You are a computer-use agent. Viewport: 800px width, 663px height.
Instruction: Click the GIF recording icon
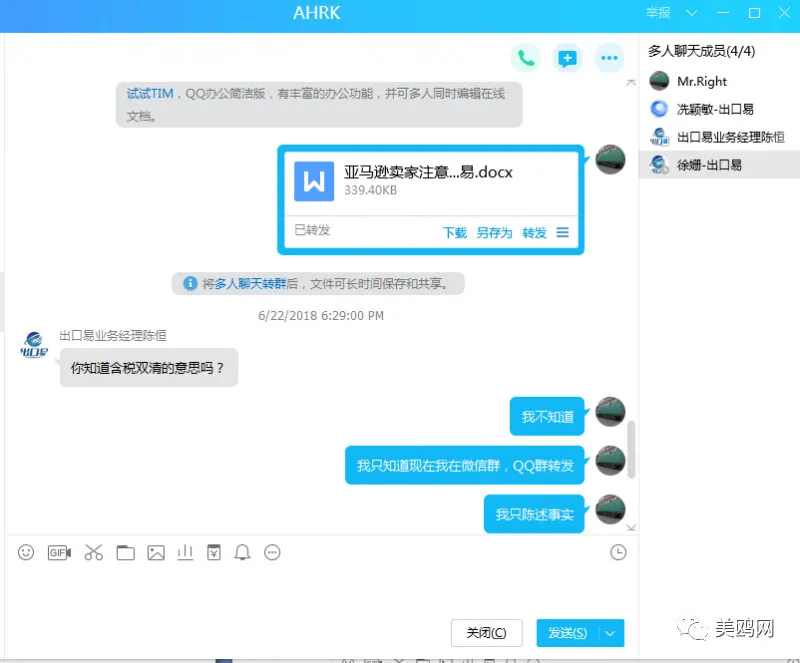click(59, 552)
